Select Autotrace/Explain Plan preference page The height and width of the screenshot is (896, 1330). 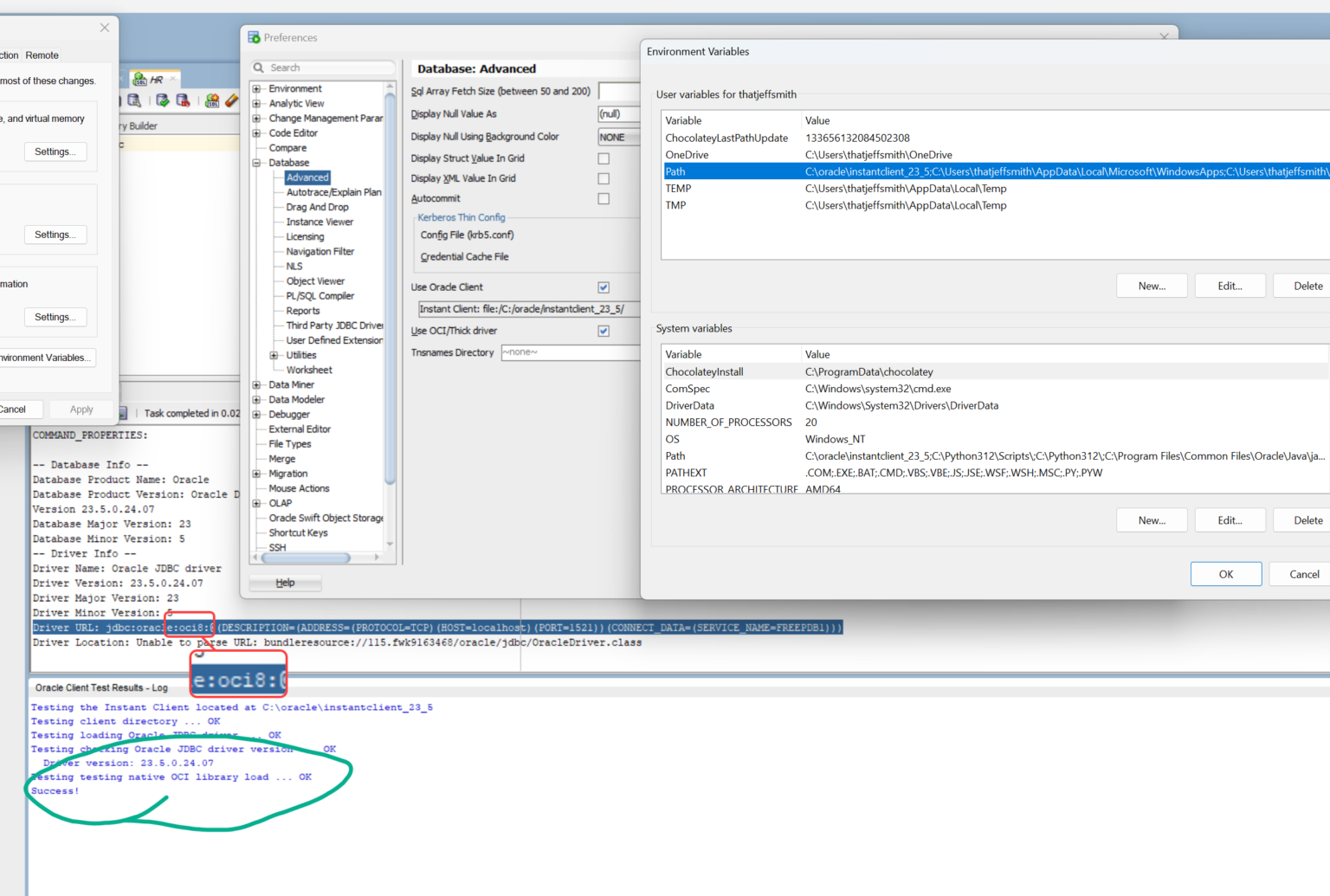tap(333, 192)
